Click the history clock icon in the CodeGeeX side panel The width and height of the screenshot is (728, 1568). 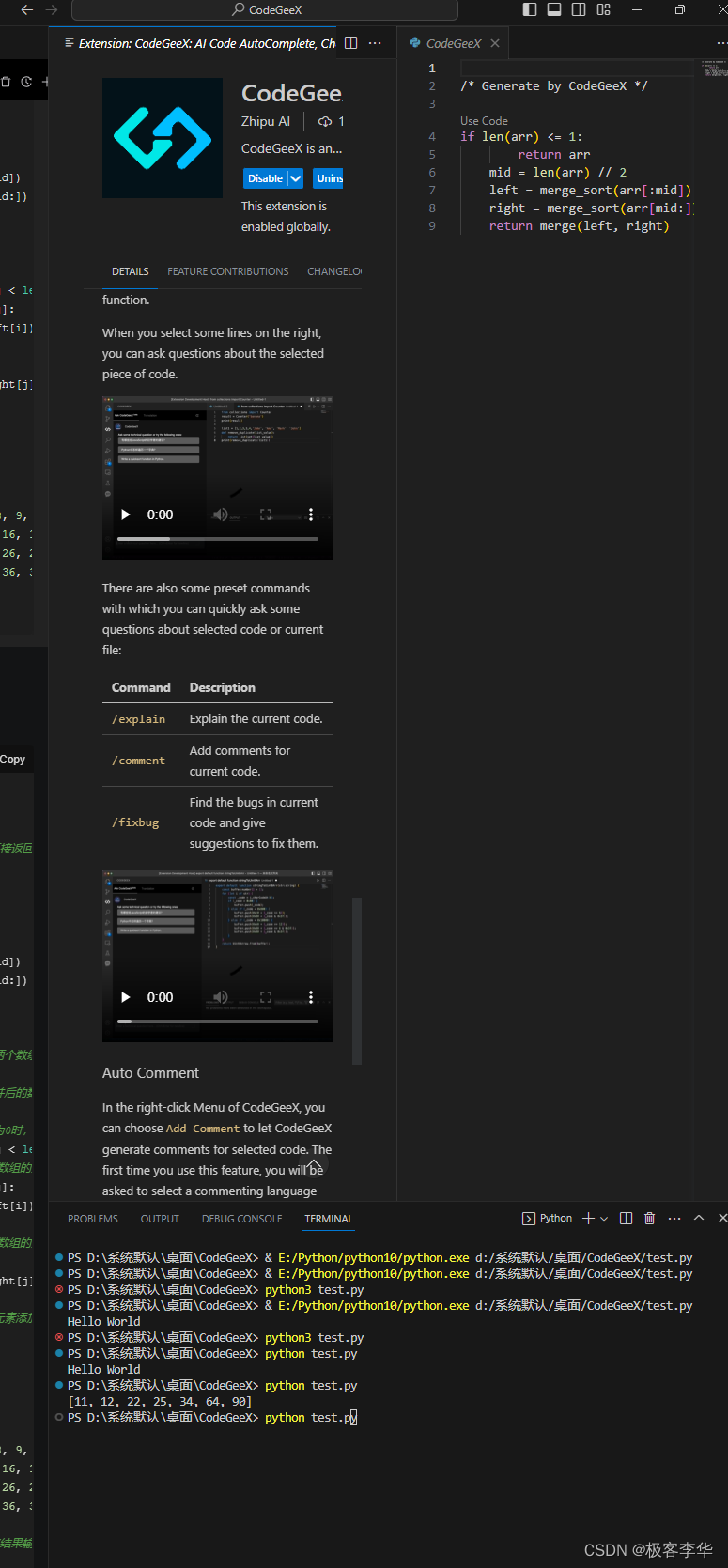pos(26,82)
